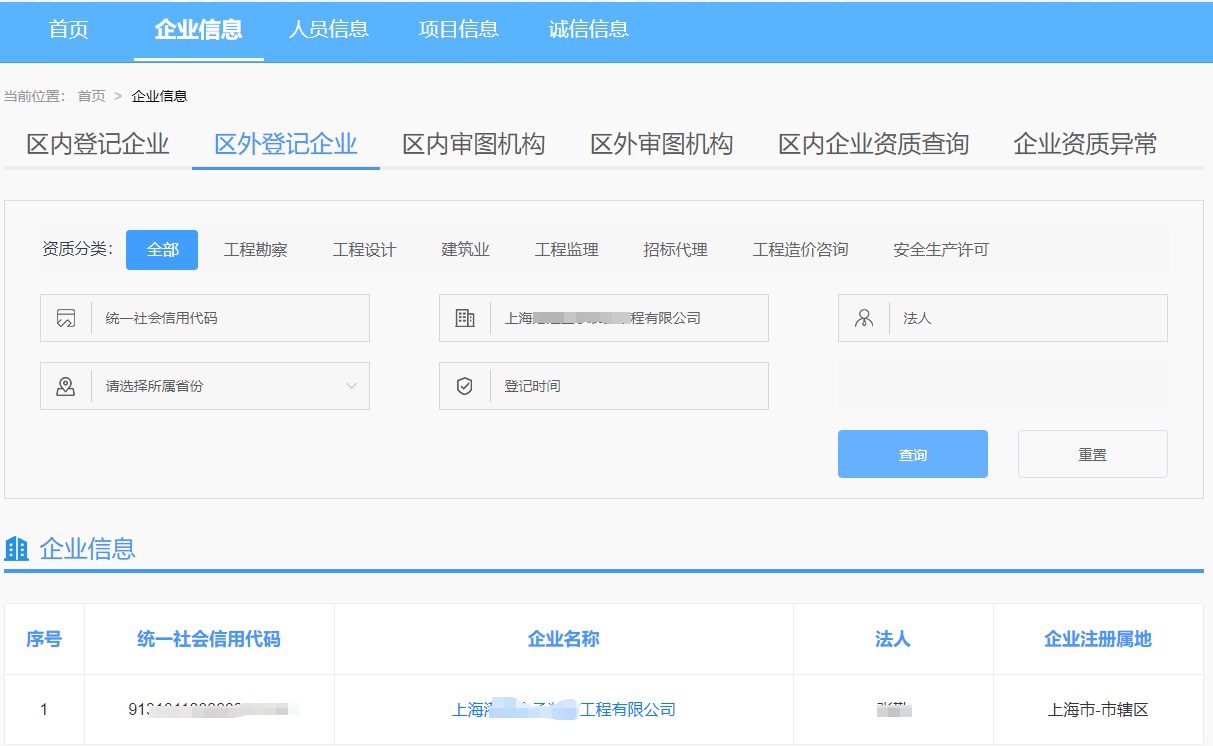The height and width of the screenshot is (746, 1213).
Task: Filter by 安全生产许可 qualification
Action: pos(940,250)
